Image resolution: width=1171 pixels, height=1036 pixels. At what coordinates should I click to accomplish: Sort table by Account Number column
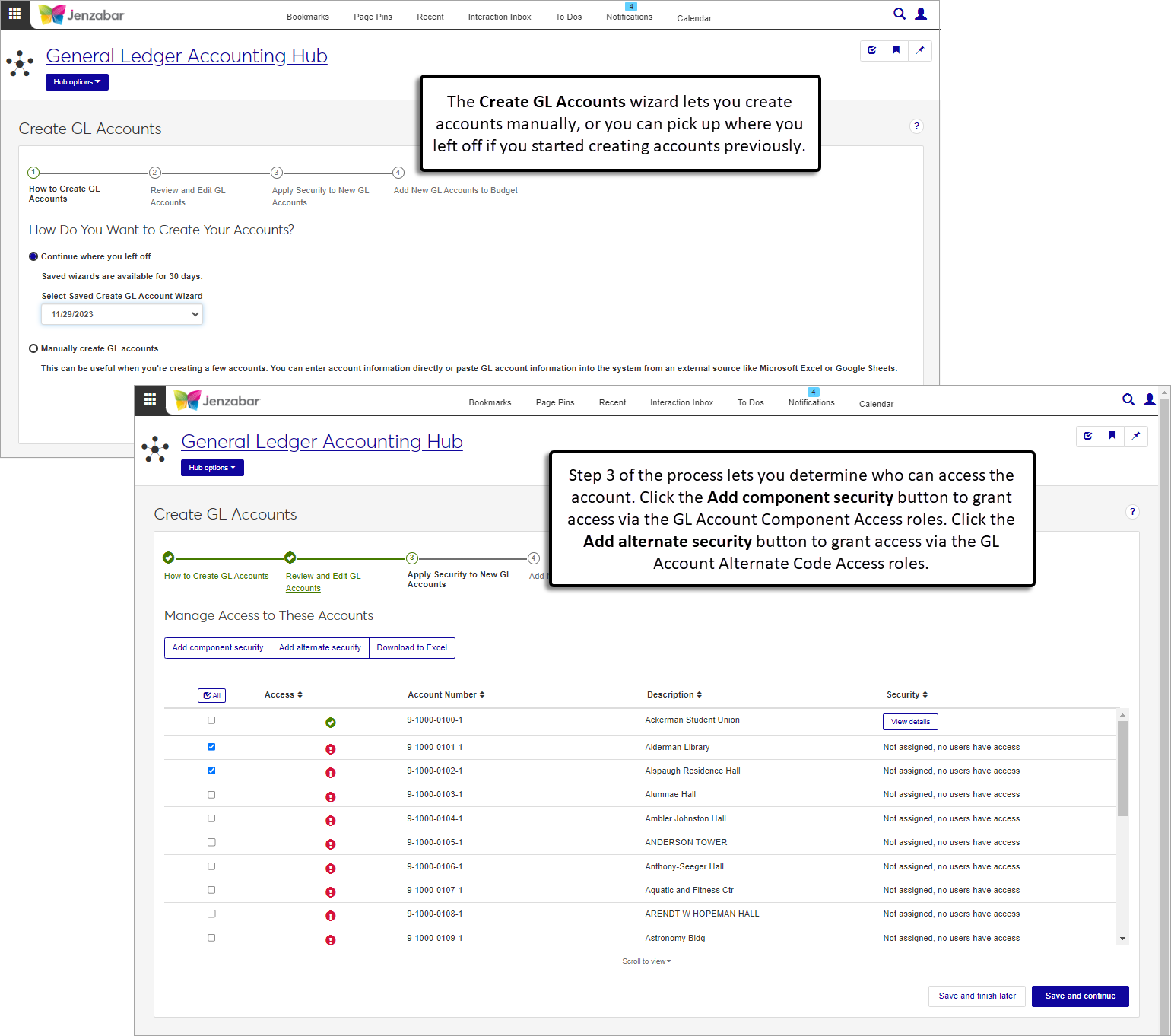446,694
